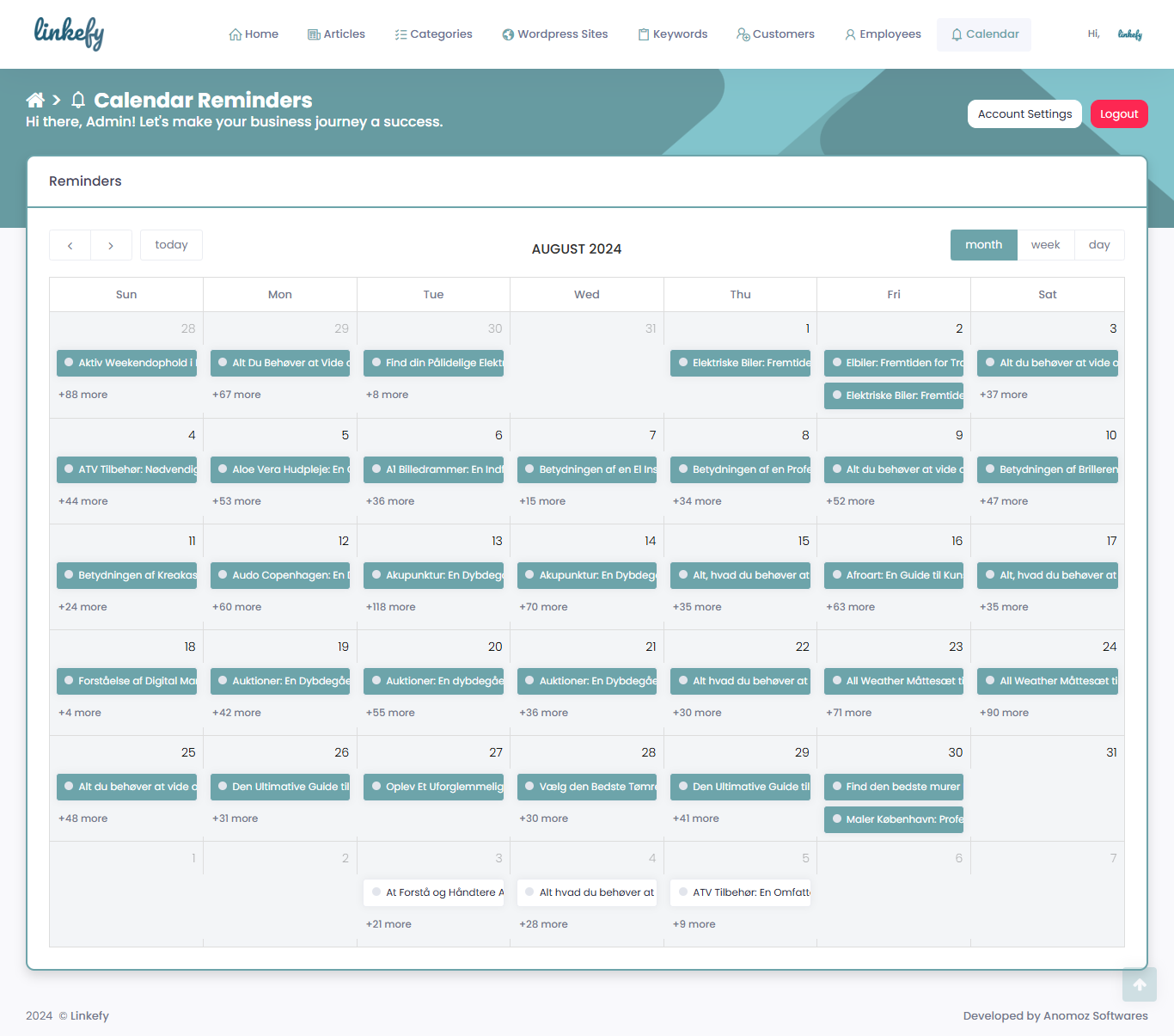Advance to next month with right chevron

111,245
